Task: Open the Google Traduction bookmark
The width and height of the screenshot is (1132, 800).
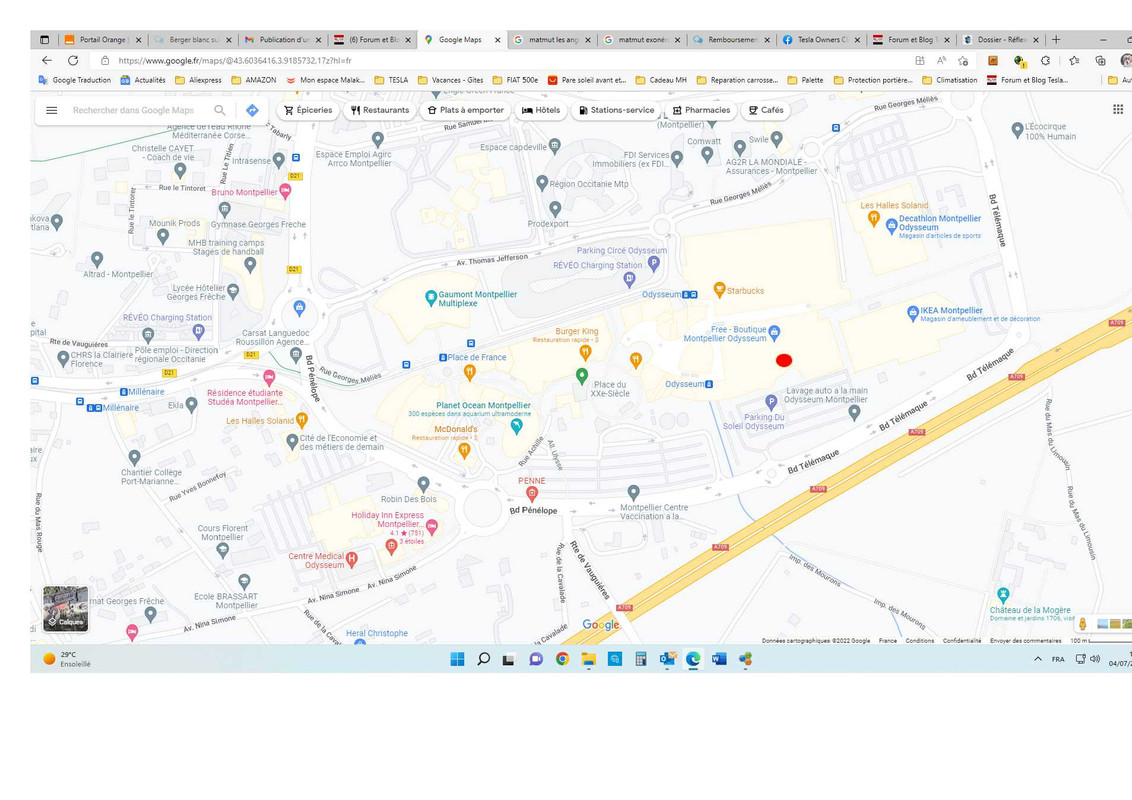Action: [75, 80]
